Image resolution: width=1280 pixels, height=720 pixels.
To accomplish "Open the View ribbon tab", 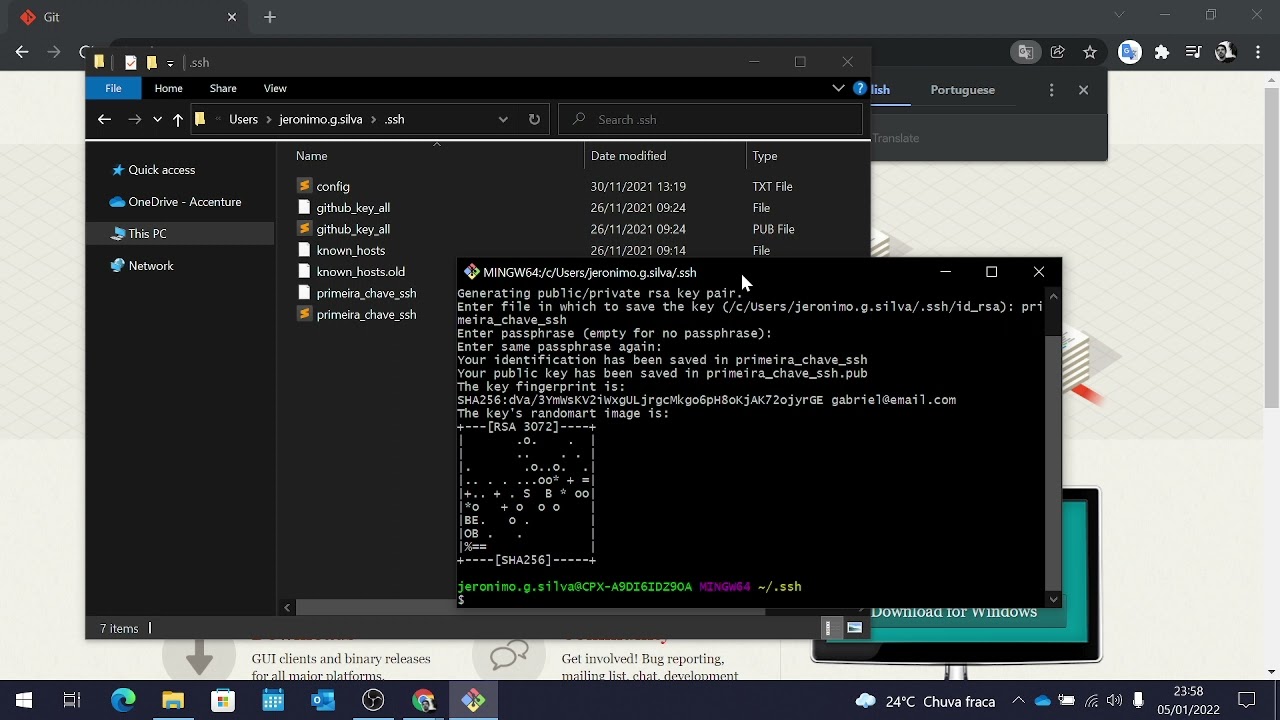I will (275, 88).
